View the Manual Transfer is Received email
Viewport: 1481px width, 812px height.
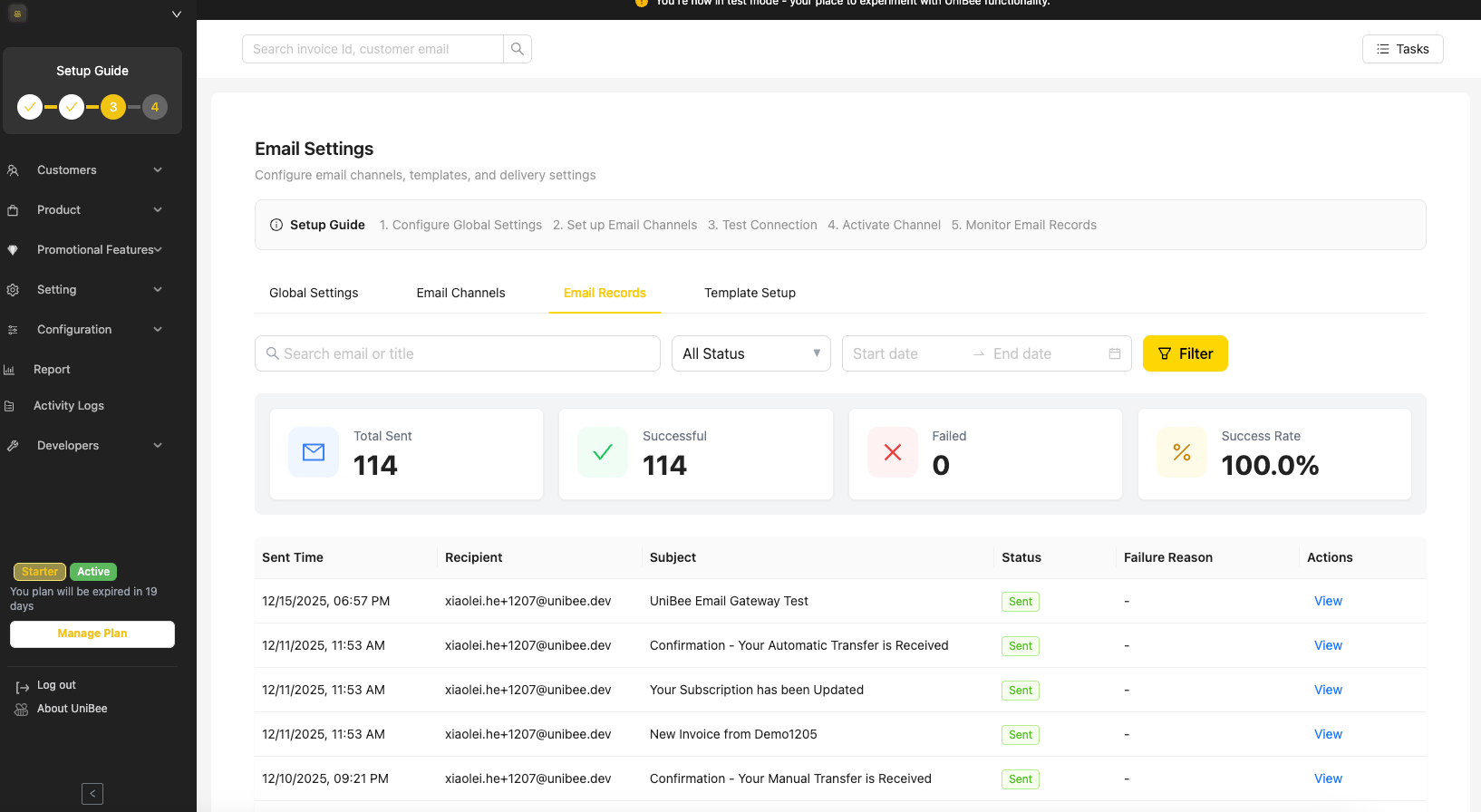click(x=1328, y=778)
